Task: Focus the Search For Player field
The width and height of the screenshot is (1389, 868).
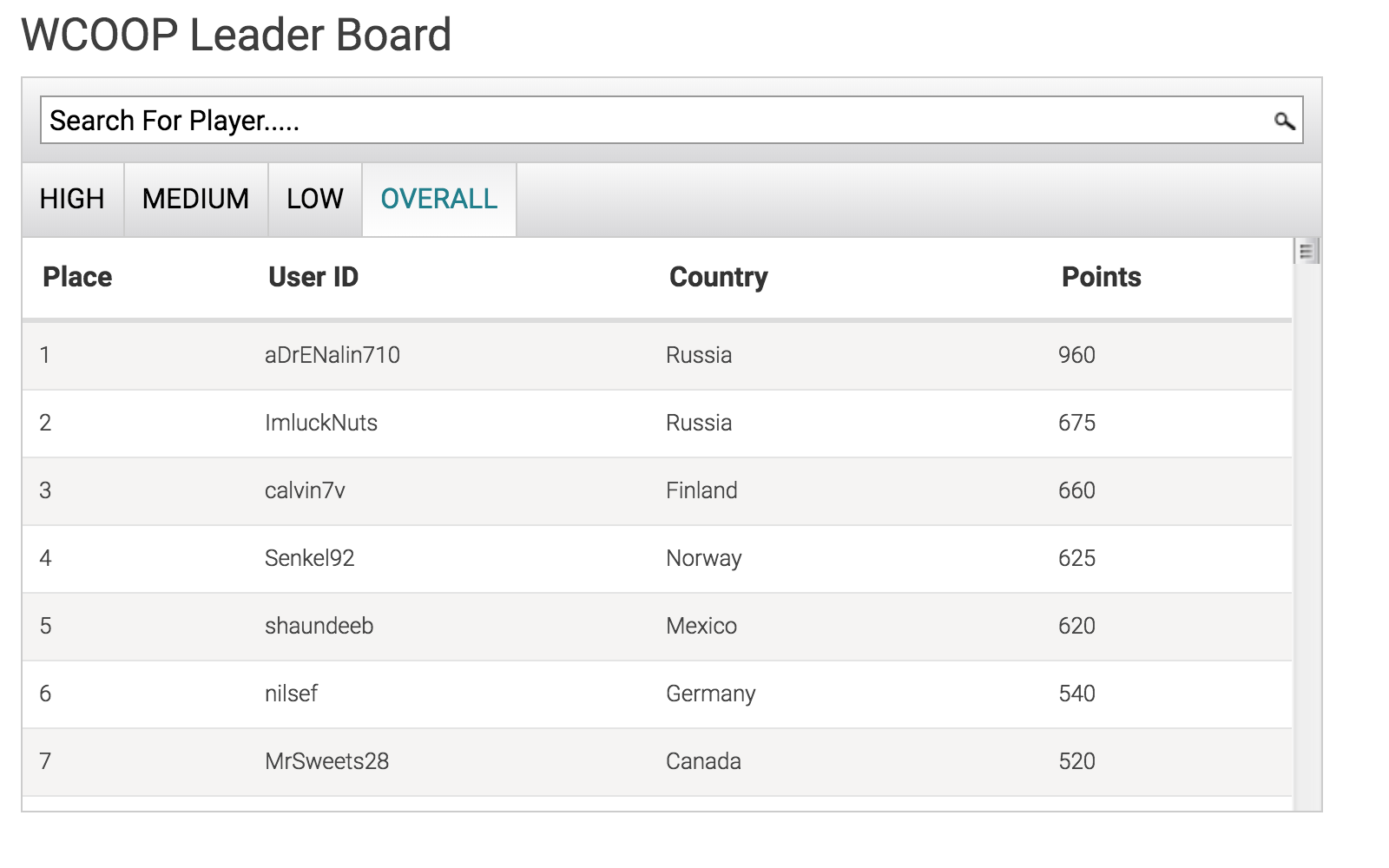Action: pyautogui.click(x=671, y=120)
